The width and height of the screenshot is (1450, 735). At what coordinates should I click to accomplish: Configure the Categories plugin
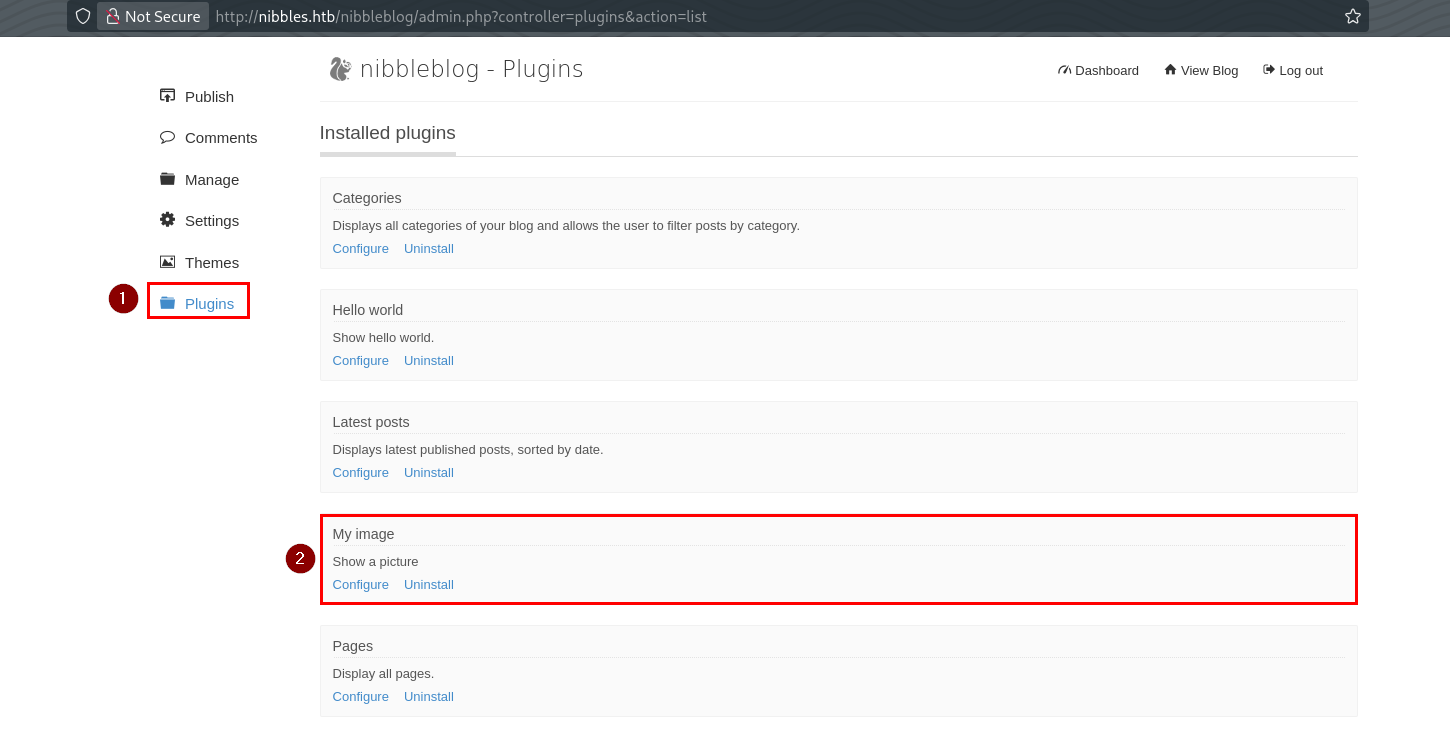[360, 248]
